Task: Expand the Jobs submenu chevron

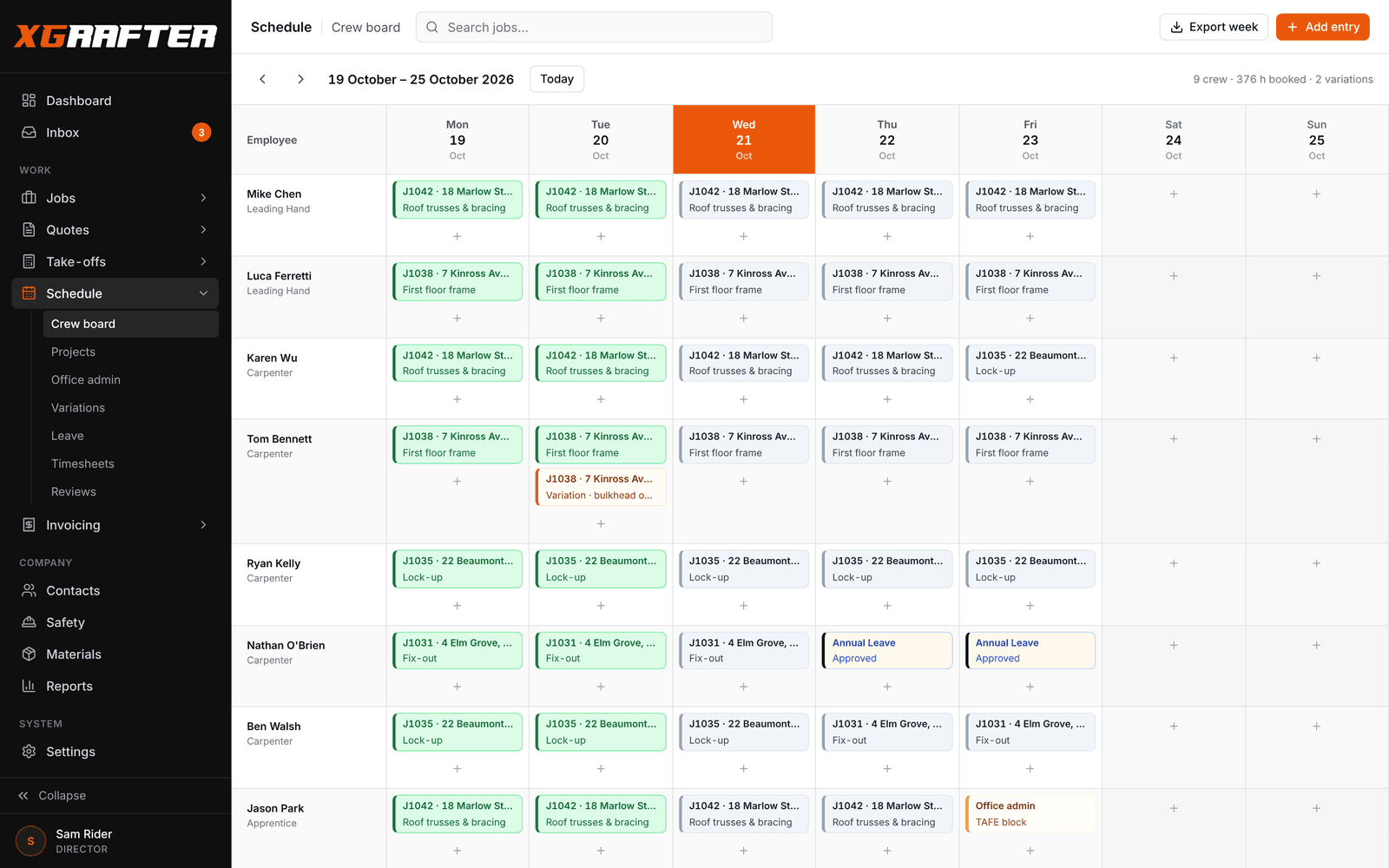Action: tap(204, 198)
